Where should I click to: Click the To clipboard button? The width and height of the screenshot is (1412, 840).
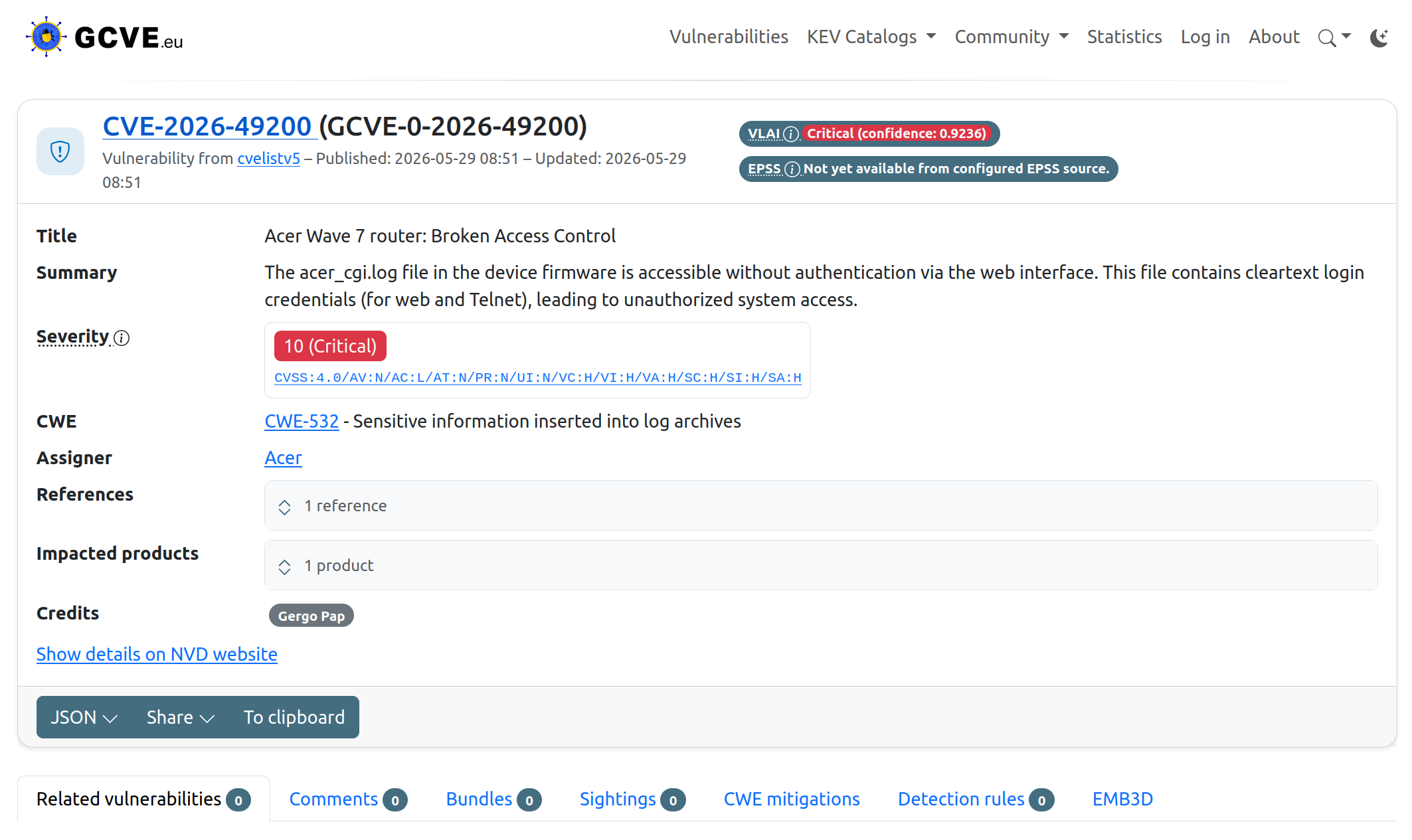(x=294, y=717)
